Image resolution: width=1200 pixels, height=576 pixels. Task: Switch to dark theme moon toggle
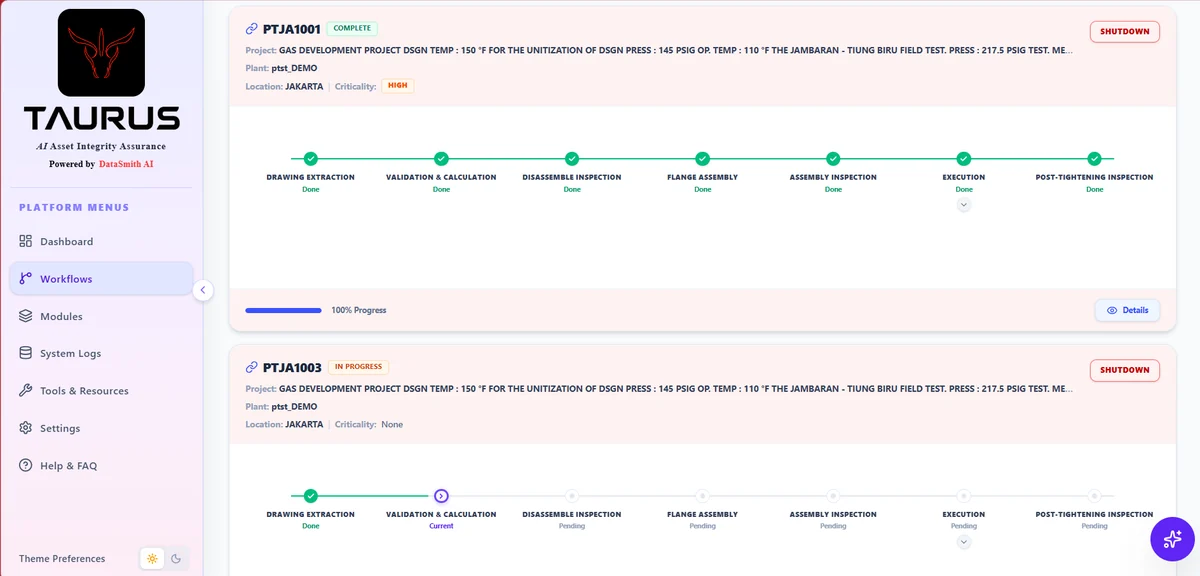(176, 559)
